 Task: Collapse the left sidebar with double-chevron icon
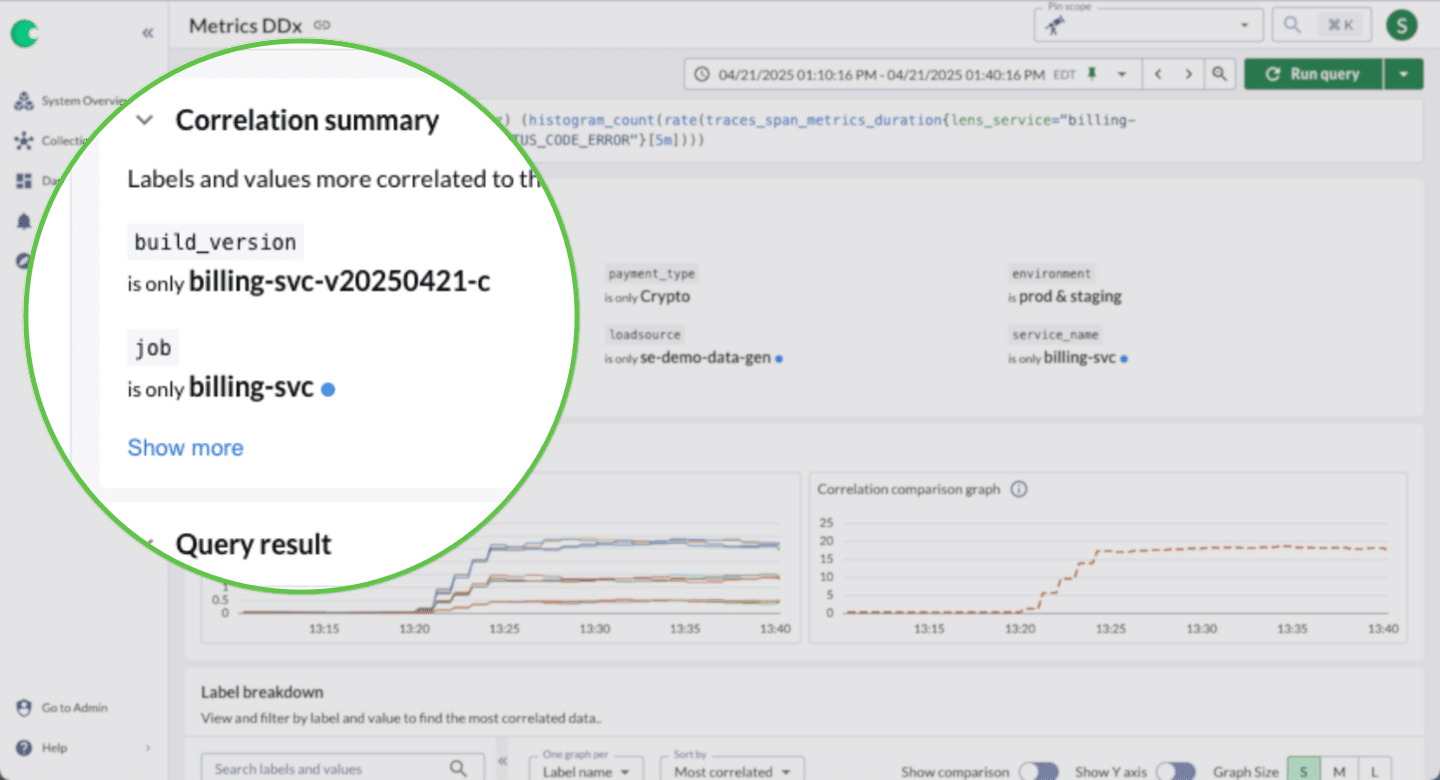[148, 33]
